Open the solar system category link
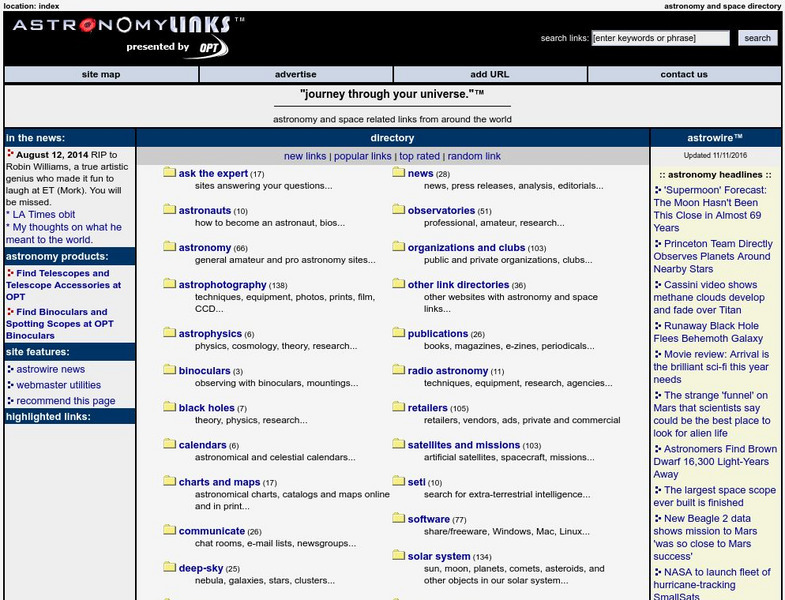The width and height of the screenshot is (785, 600). point(439,556)
